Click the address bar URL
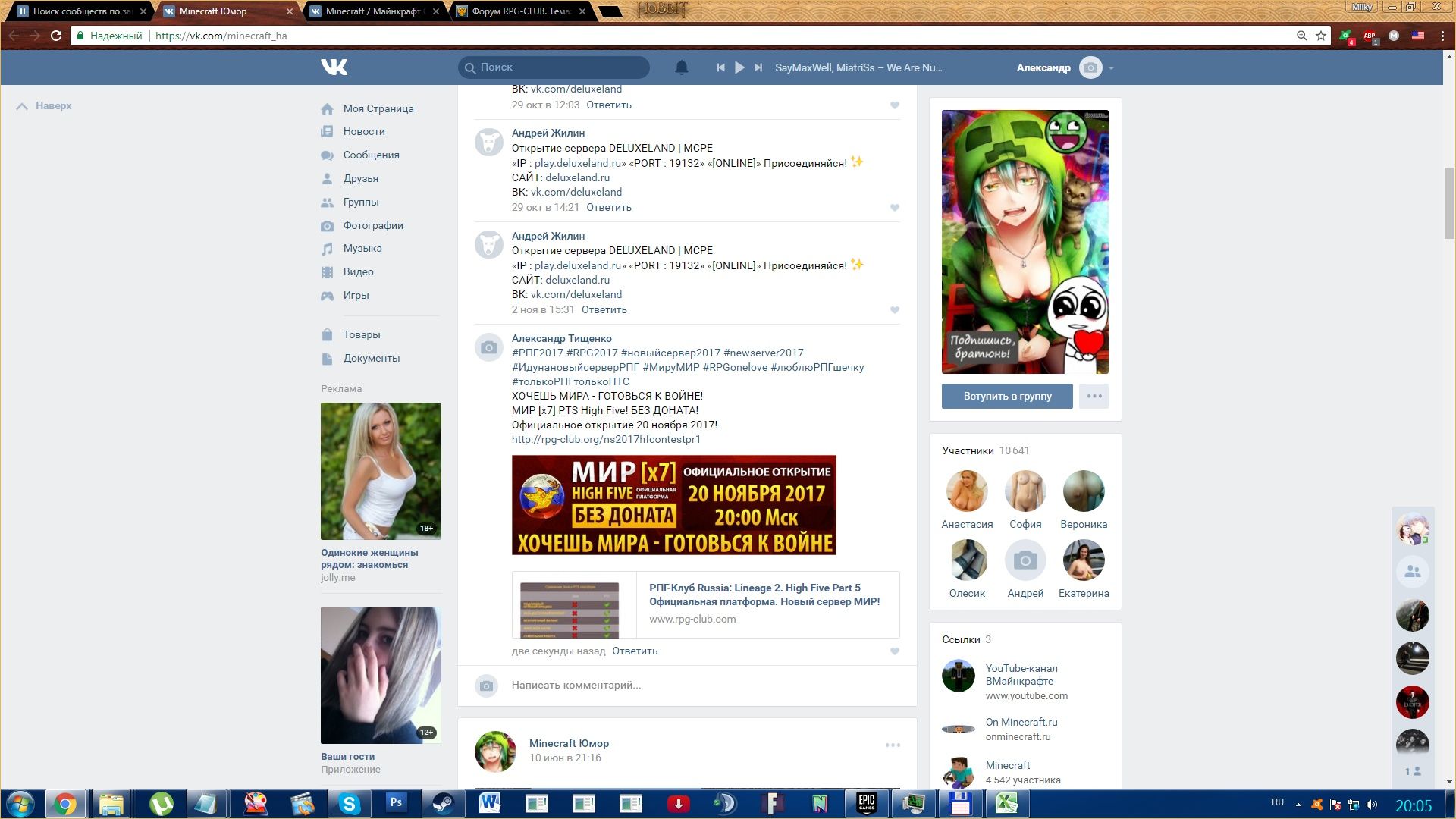Image resolution: width=1456 pixels, height=819 pixels. [x=221, y=36]
